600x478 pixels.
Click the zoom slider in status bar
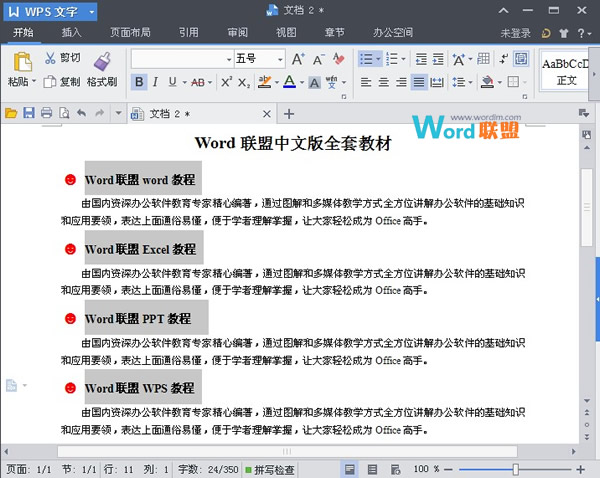[515, 469]
